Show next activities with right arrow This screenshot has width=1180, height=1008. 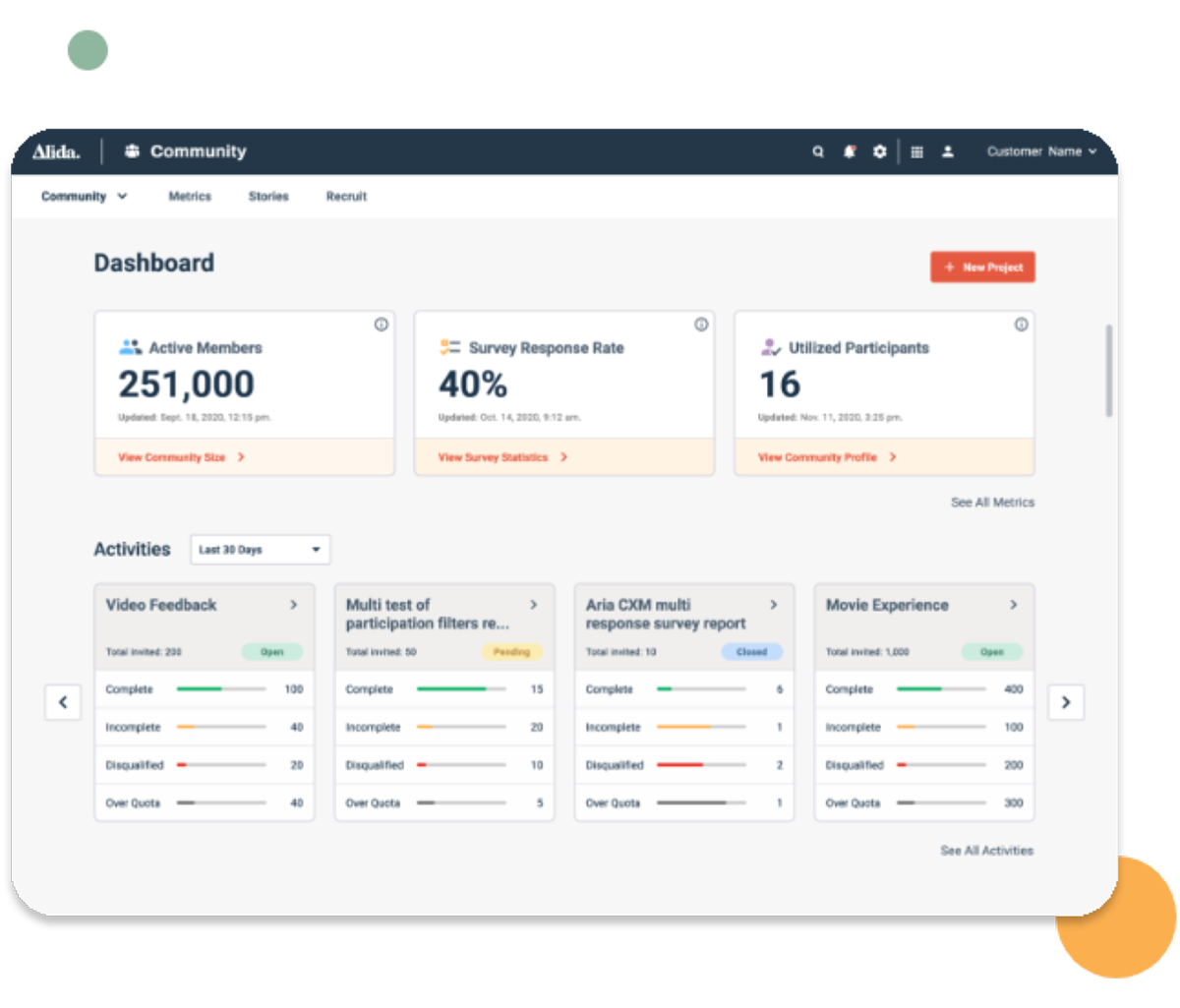coord(1066,702)
